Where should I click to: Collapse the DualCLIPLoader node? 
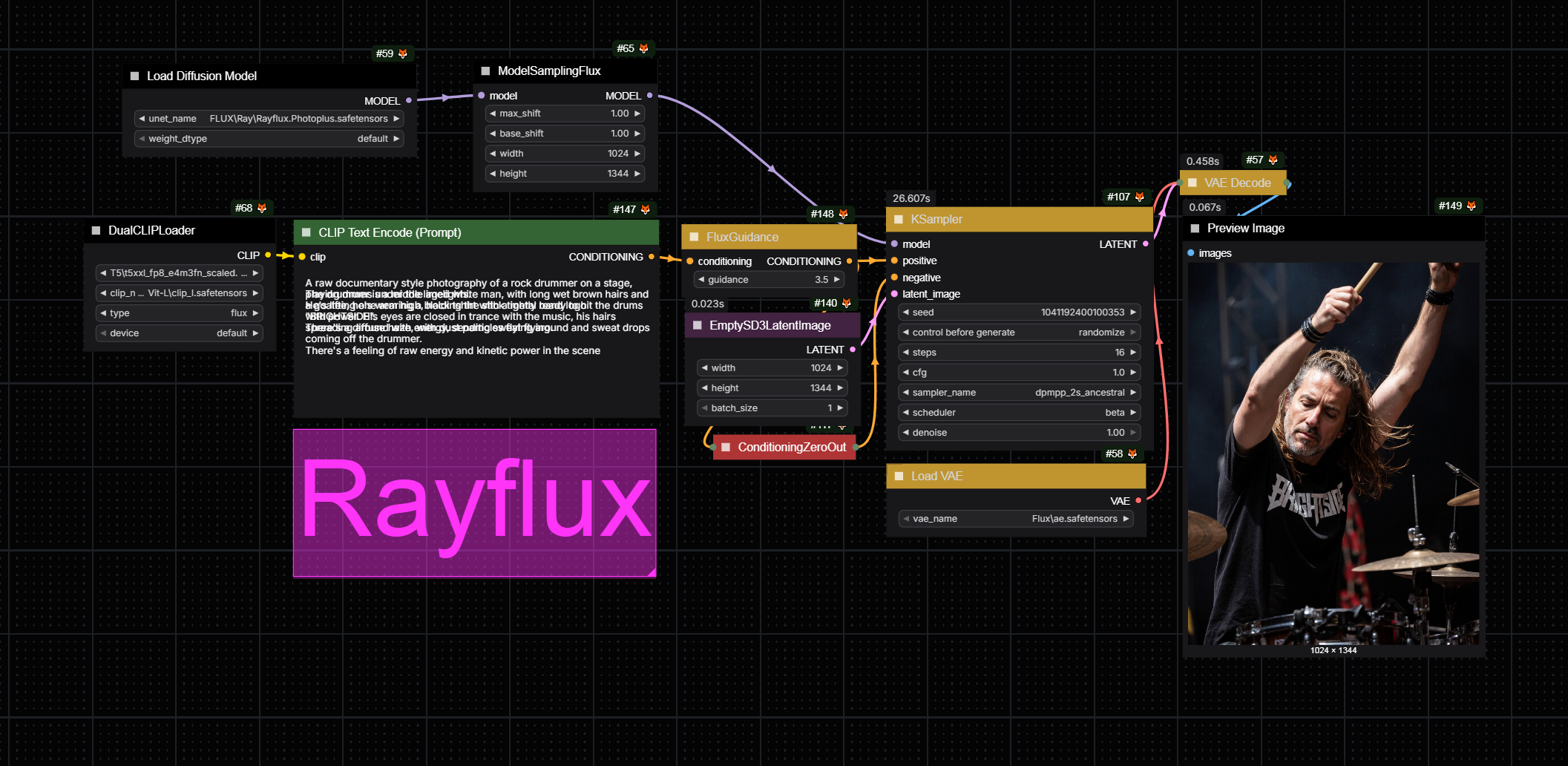(x=95, y=230)
